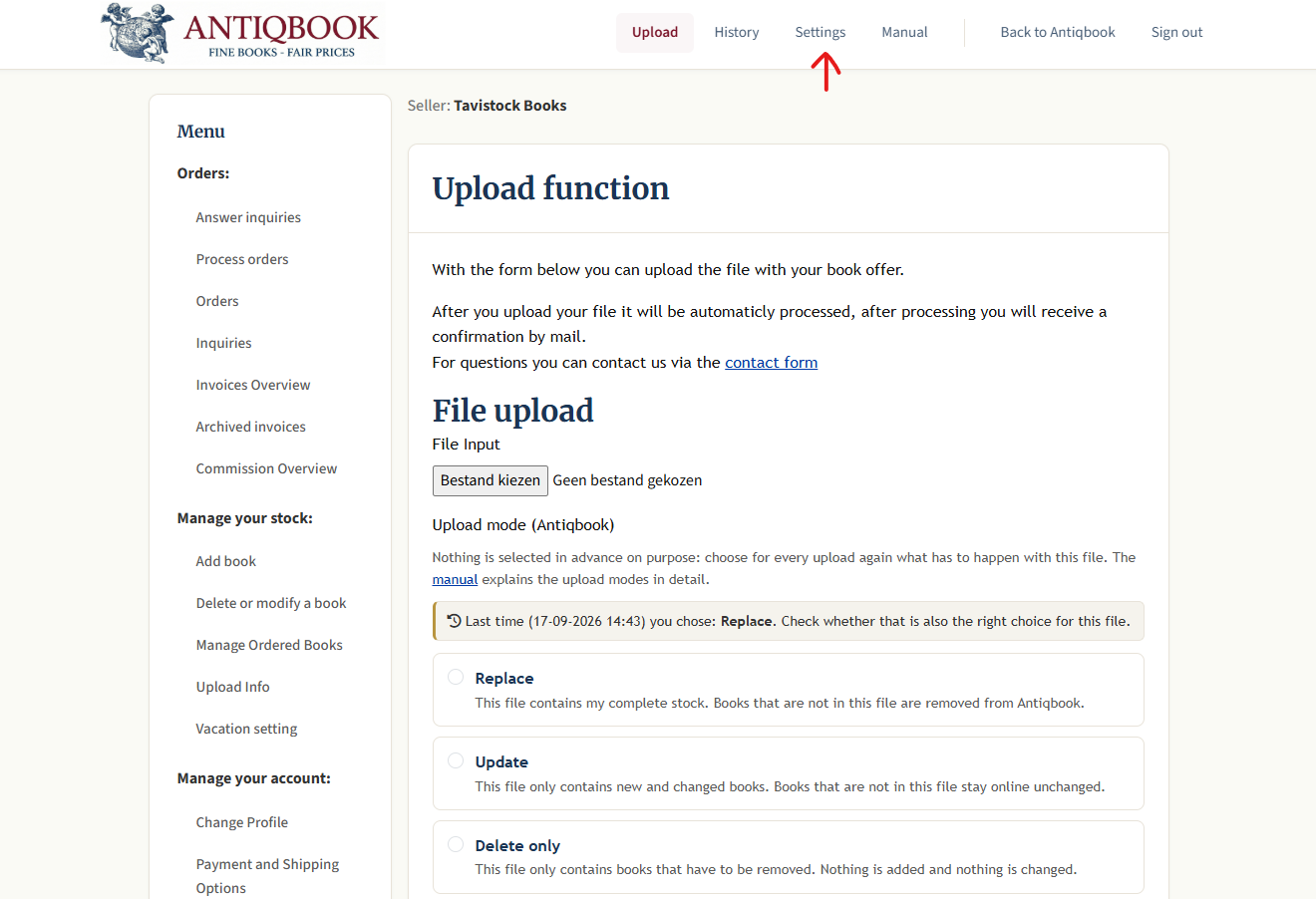Open Upload Info in the sidebar
The image size is (1316, 899).
[233, 687]
